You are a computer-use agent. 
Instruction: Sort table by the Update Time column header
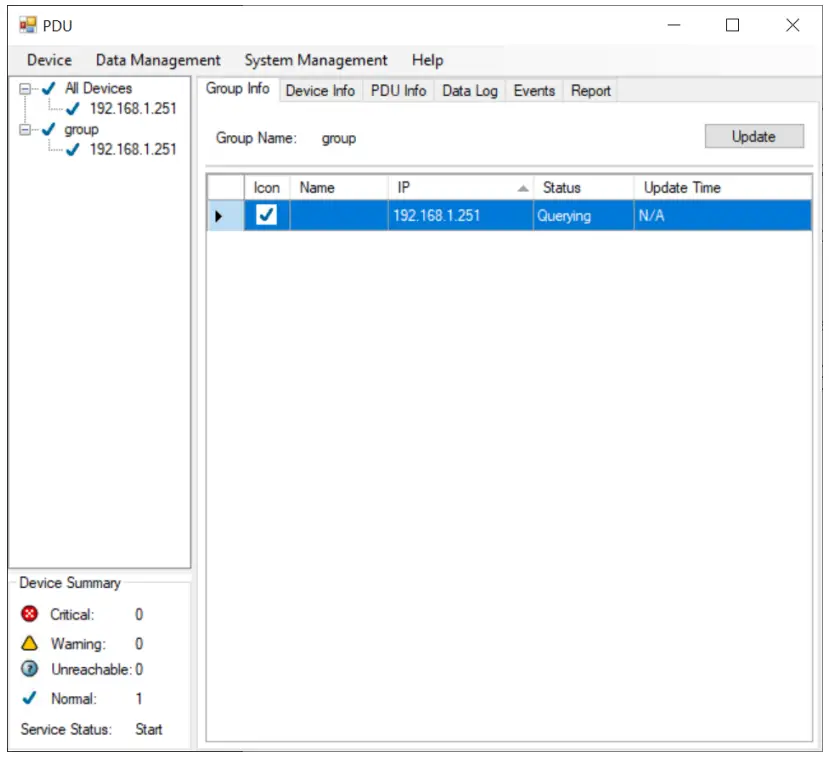pyautogui.click(x=722, y=188)
